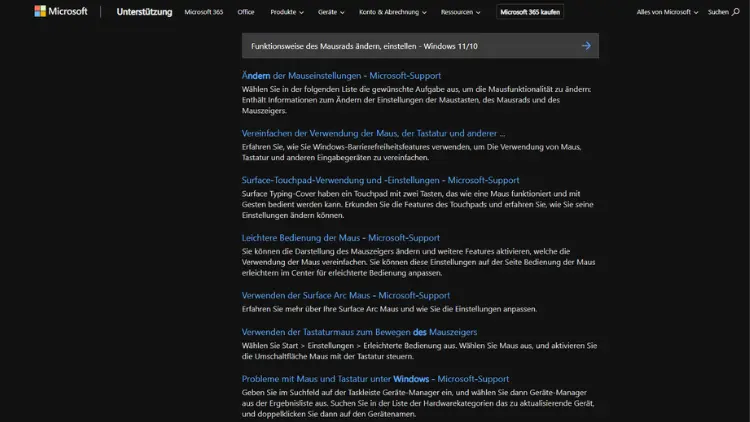Open Surface-Touchpad-Verwendung result link
Image resolution: width=750 pixels, height=422 pixels.
point(380,180)
